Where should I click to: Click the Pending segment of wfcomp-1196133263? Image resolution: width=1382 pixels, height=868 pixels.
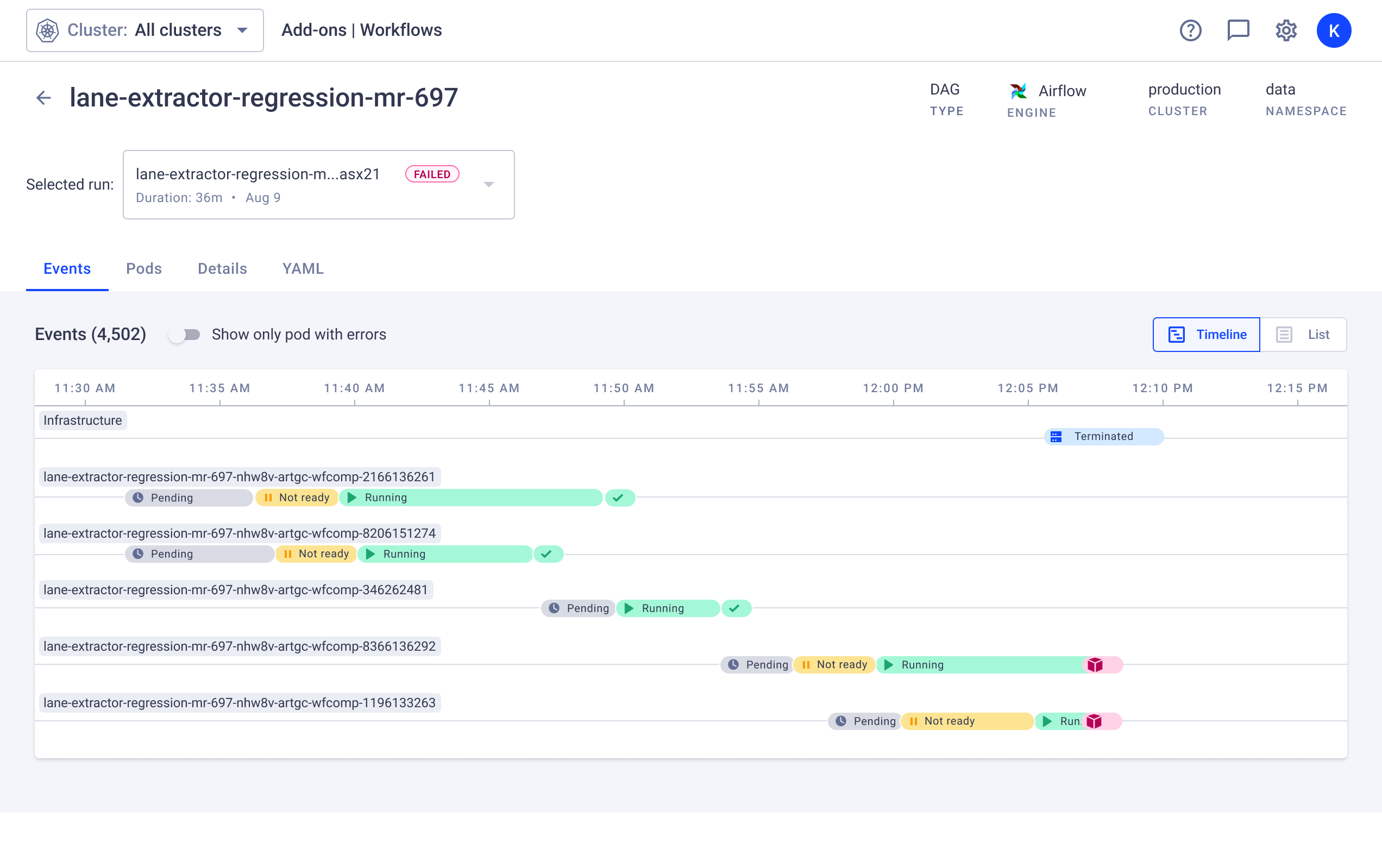864,721
